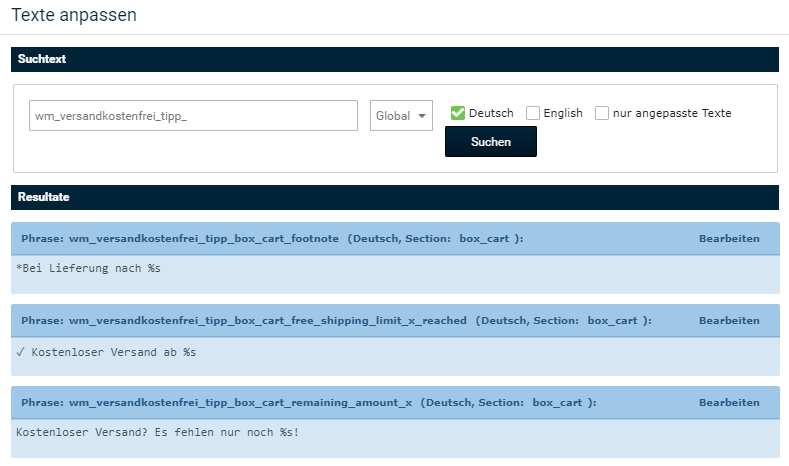Click the Texte anpassen page title
Image resolution: width=789 pixels, height=466 pixels.
[x=74, y=15]
